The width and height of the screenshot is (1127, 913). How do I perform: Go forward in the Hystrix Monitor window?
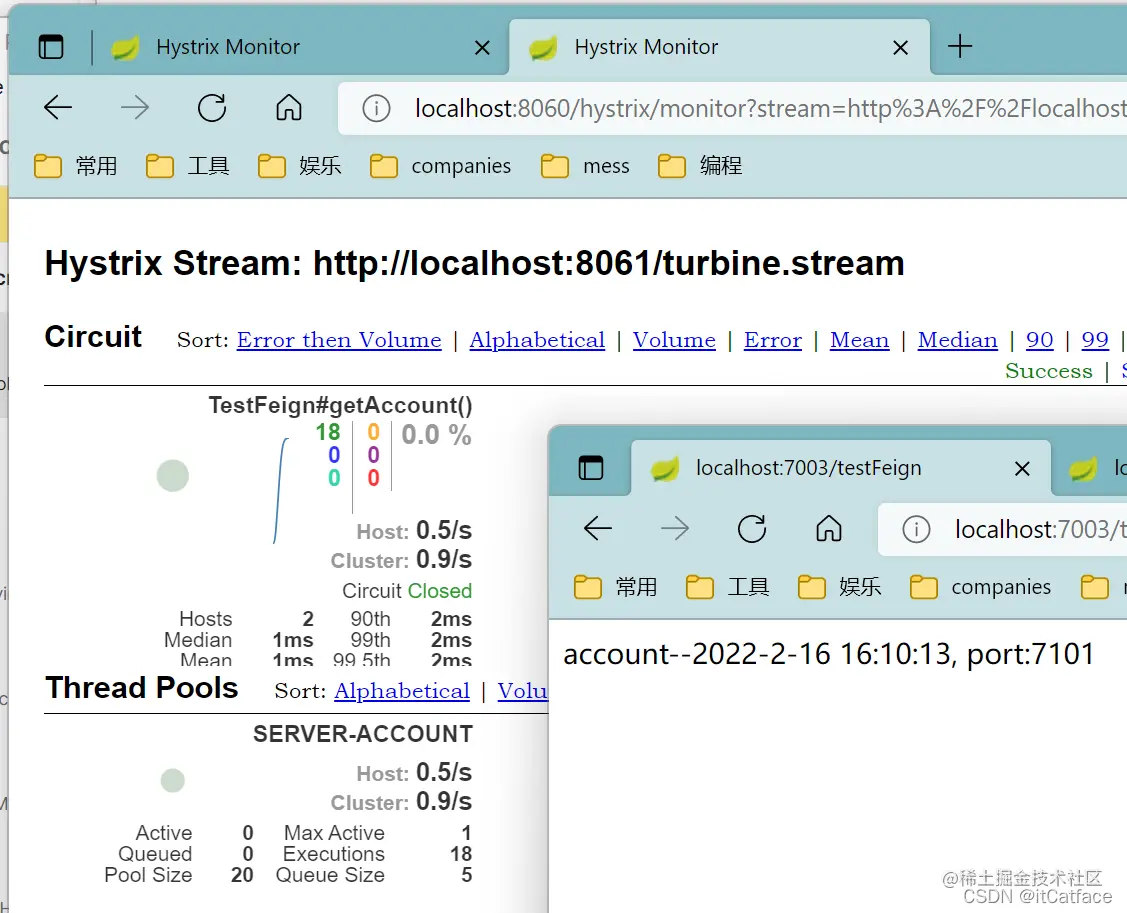(134, 108)
